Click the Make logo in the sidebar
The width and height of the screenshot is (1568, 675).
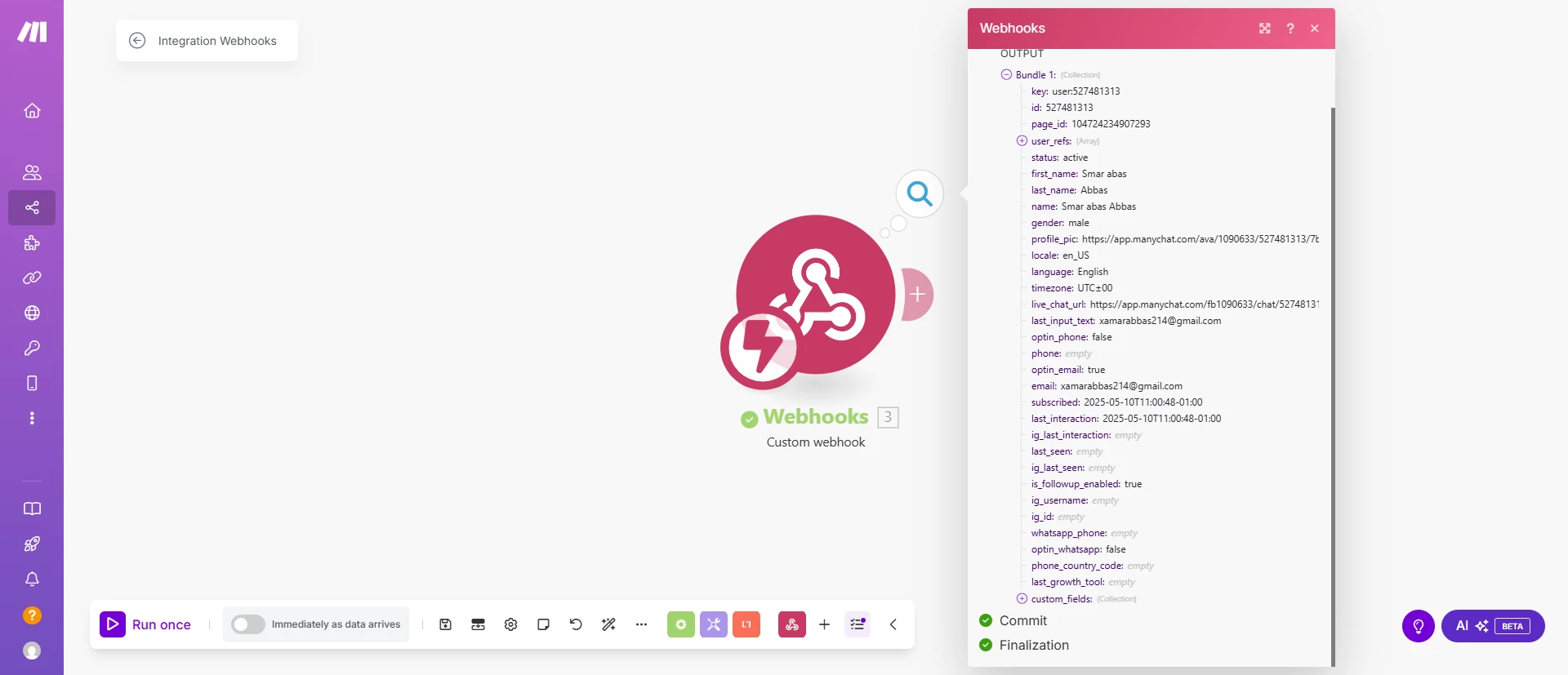[32, 32]
